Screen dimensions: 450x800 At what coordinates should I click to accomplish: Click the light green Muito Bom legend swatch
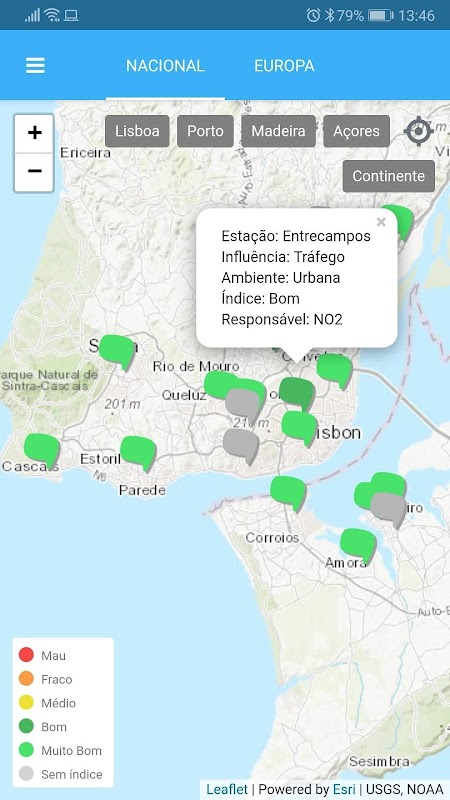pyautogui.click(x=26, y=750)
